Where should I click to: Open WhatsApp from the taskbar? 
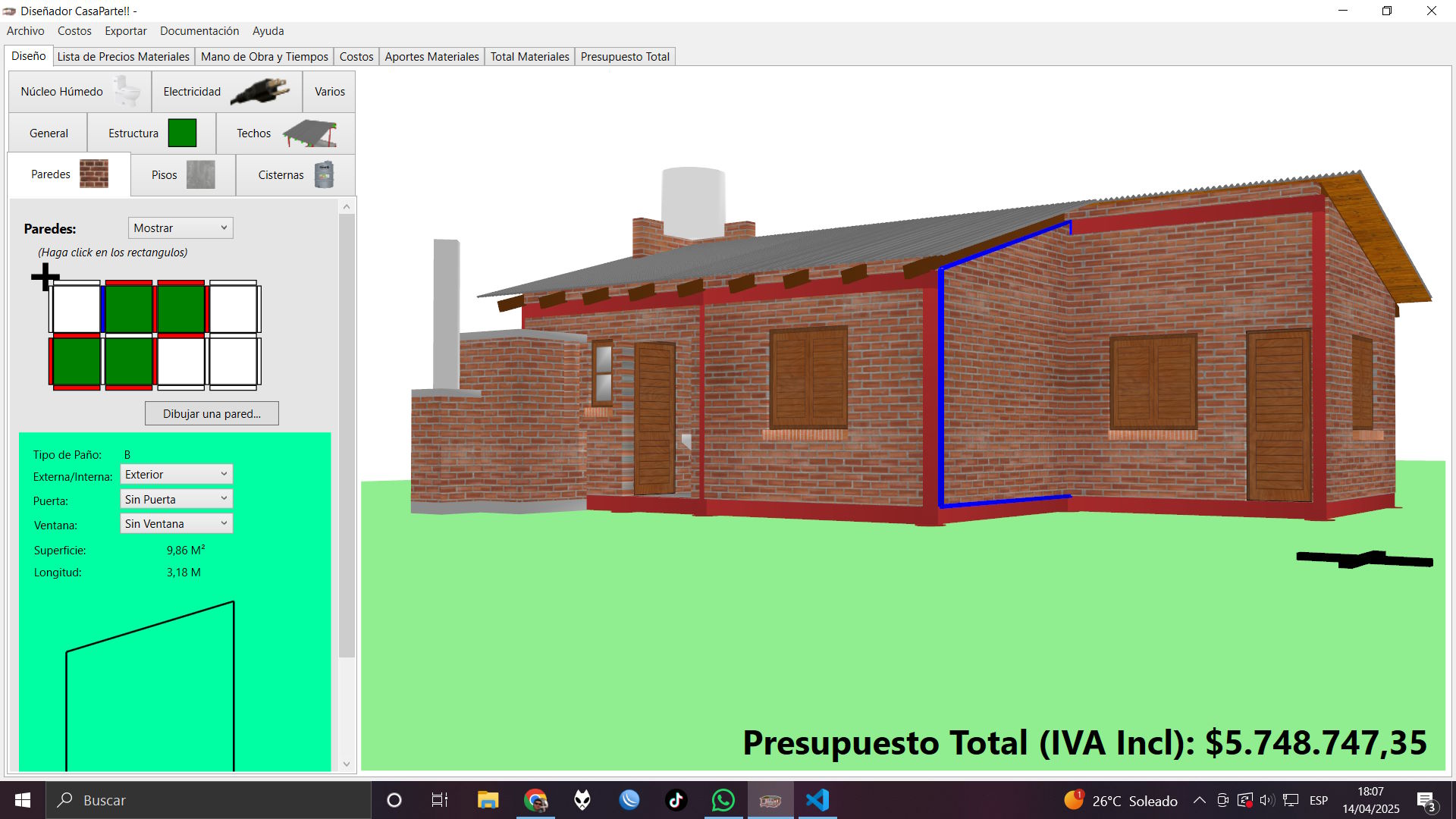pos(723,800)
